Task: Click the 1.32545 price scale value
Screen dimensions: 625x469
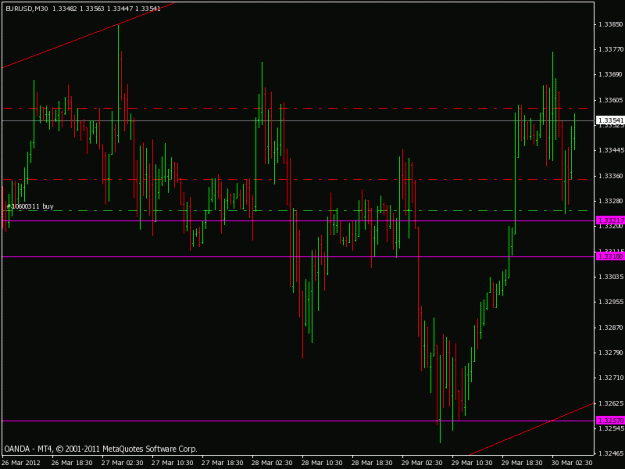Action: [611, 429]
